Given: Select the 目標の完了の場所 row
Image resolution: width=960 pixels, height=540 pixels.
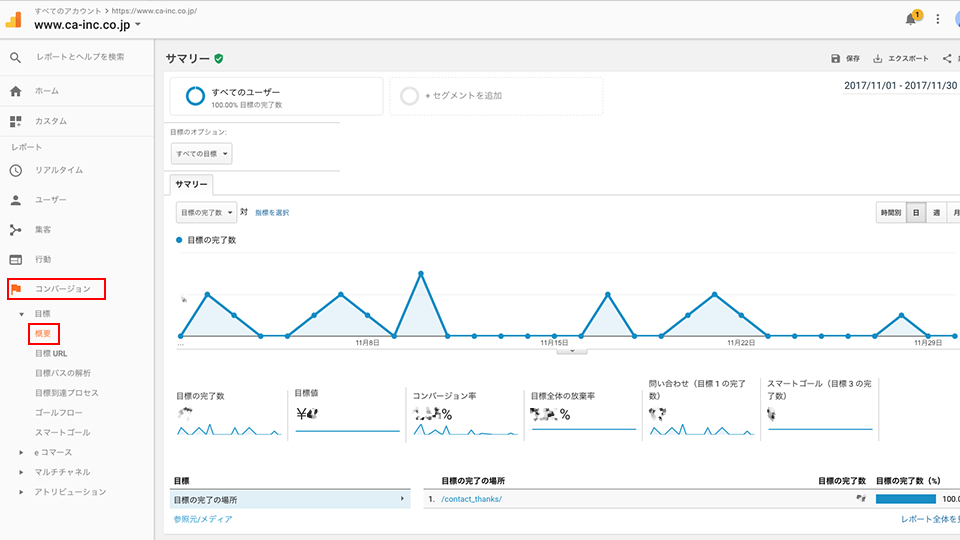Looking at the screenshot, I should point(290,500).
